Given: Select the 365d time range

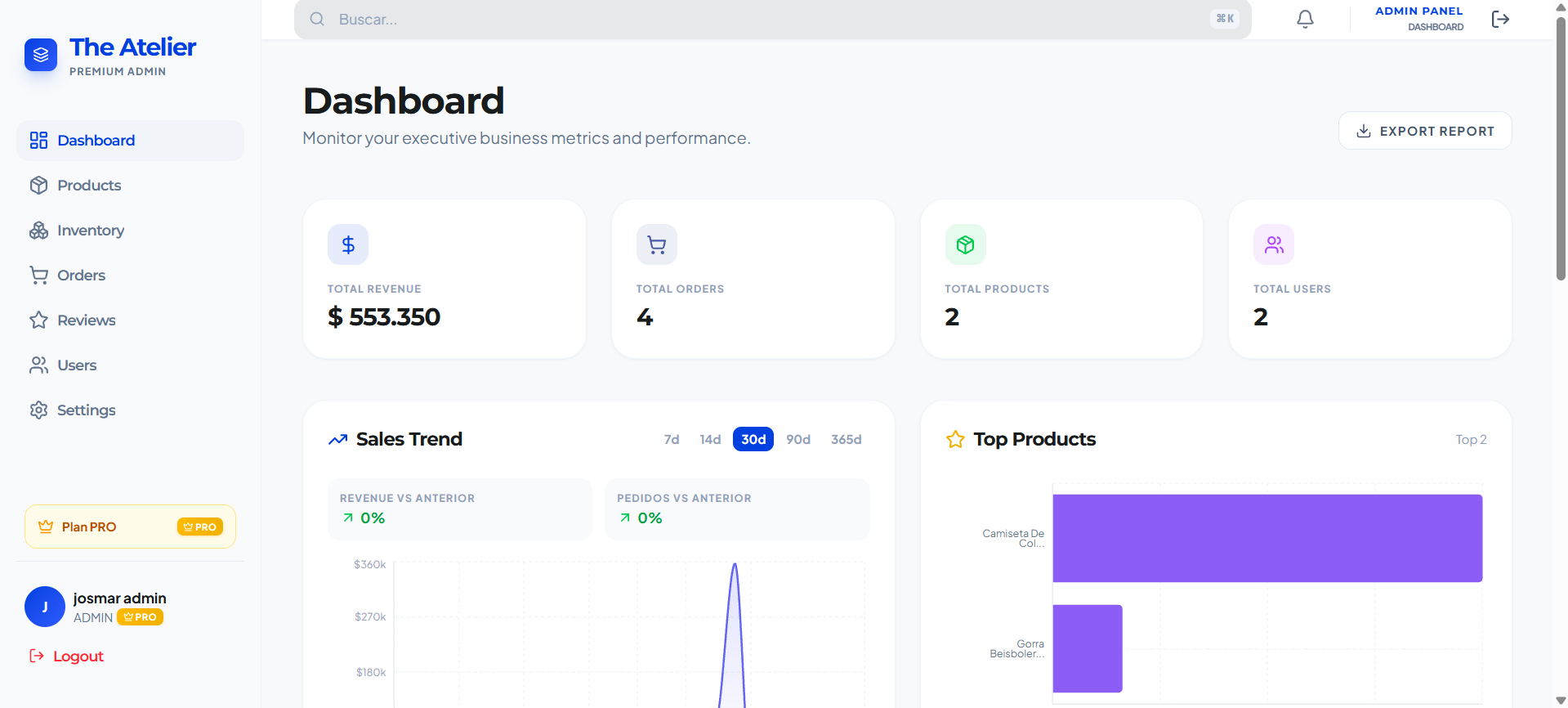Looking at the screenshot, I should pos(847,440).
